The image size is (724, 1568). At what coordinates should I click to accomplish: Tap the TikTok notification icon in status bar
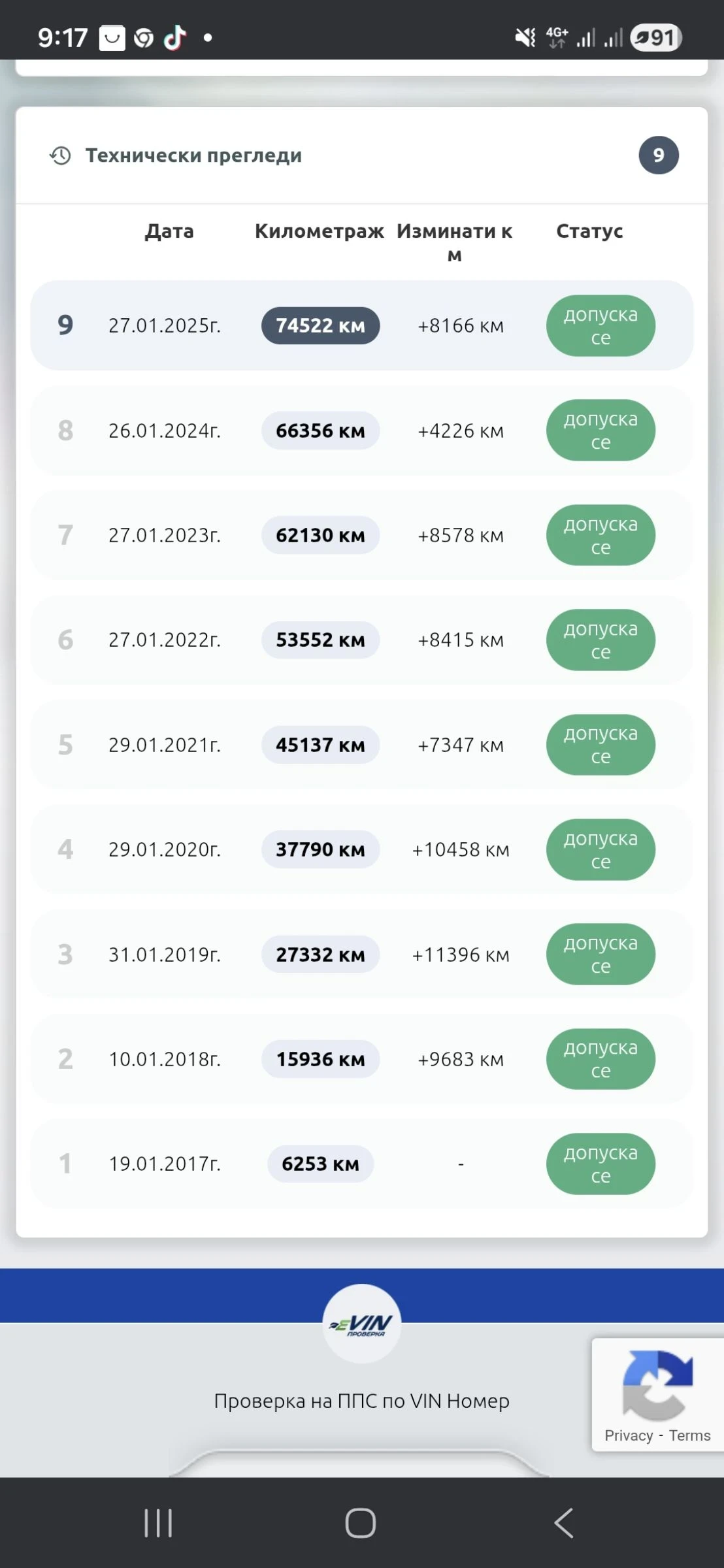[x=175, y=38]
